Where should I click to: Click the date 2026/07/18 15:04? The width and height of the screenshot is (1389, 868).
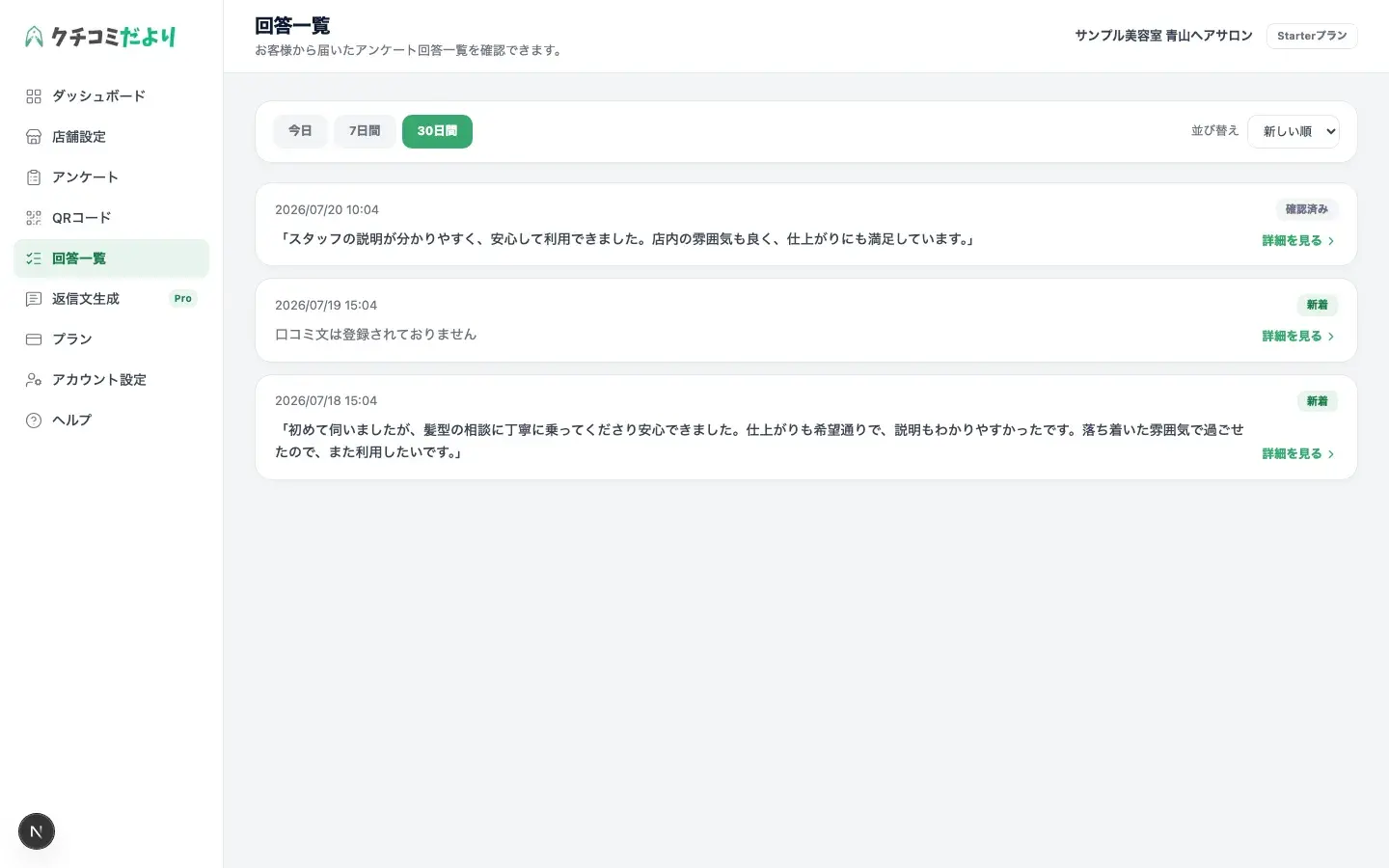(x=326, y=401)
